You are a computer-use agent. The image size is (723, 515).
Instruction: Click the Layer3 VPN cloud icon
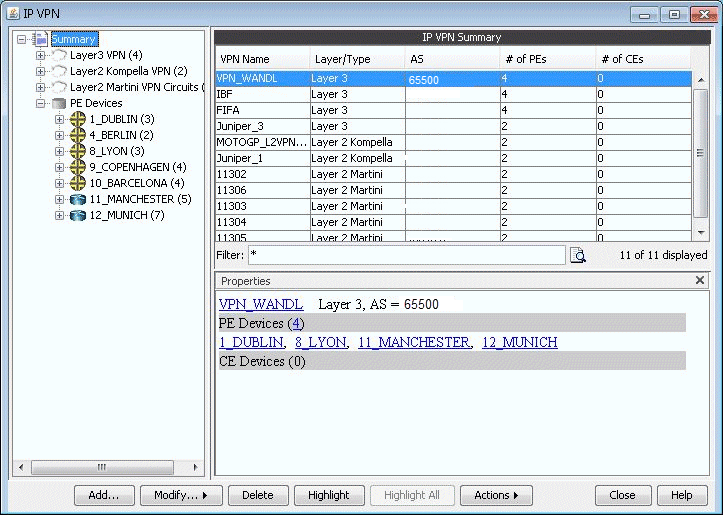(59, 55)
